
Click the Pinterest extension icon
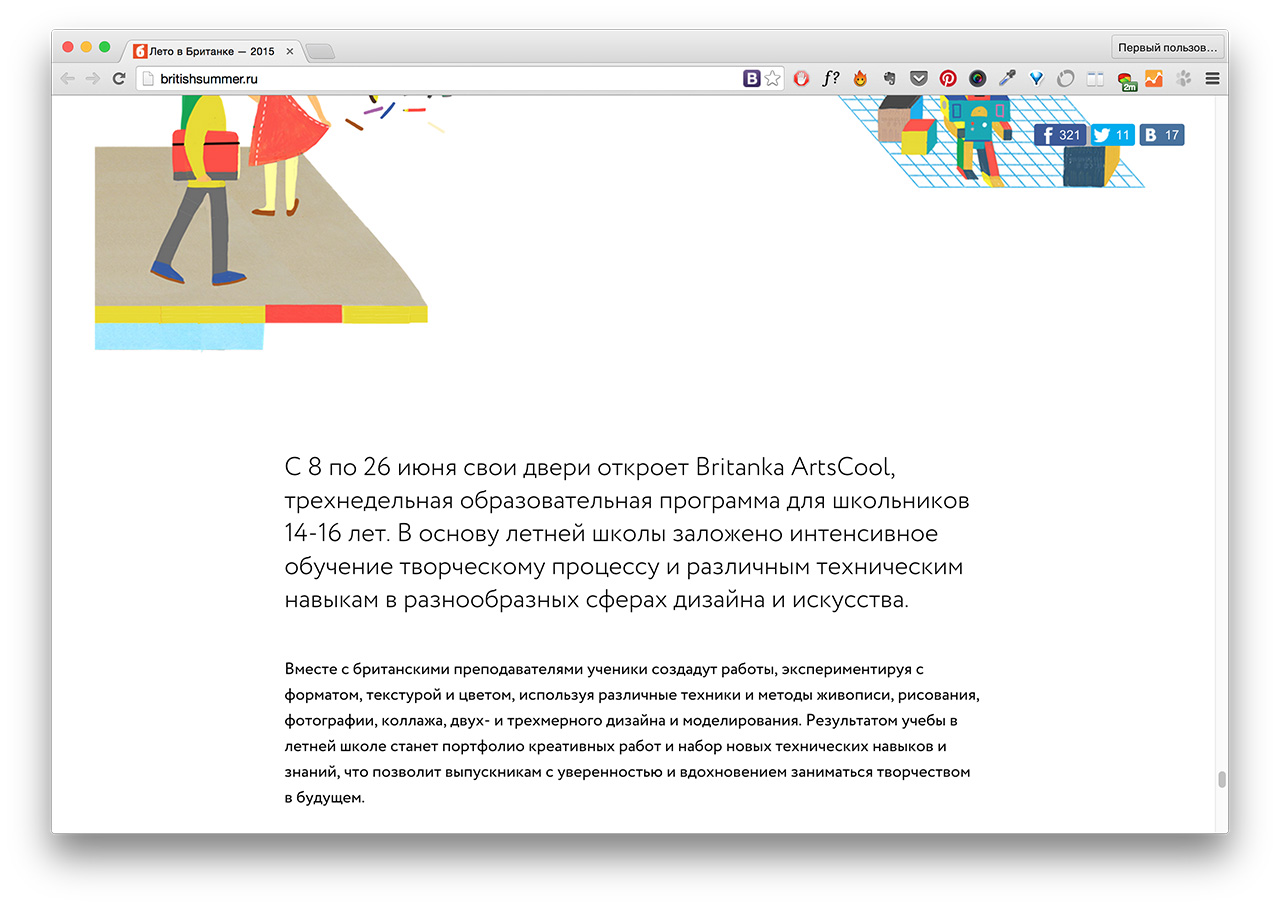coord(948,78)
